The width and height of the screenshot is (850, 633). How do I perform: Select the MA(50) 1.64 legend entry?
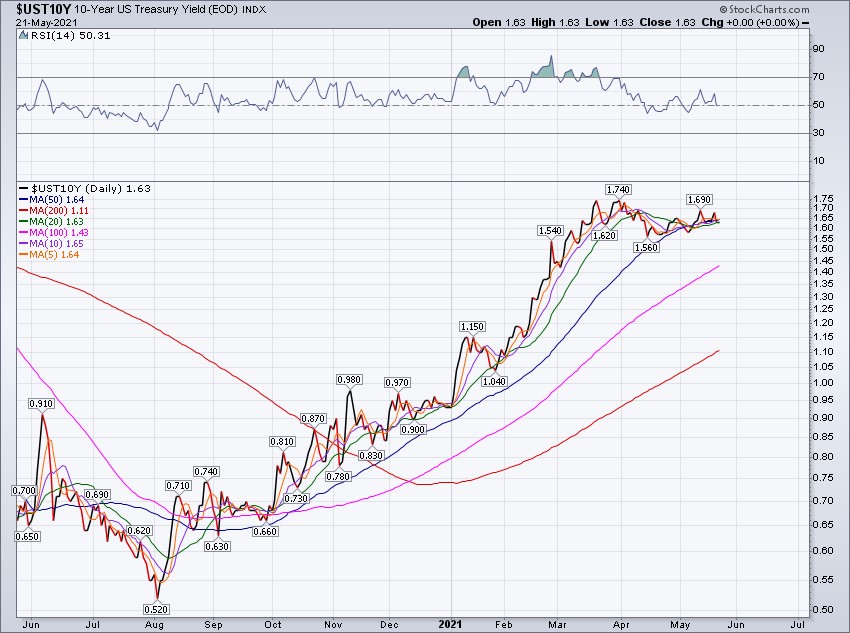(58, 199)
